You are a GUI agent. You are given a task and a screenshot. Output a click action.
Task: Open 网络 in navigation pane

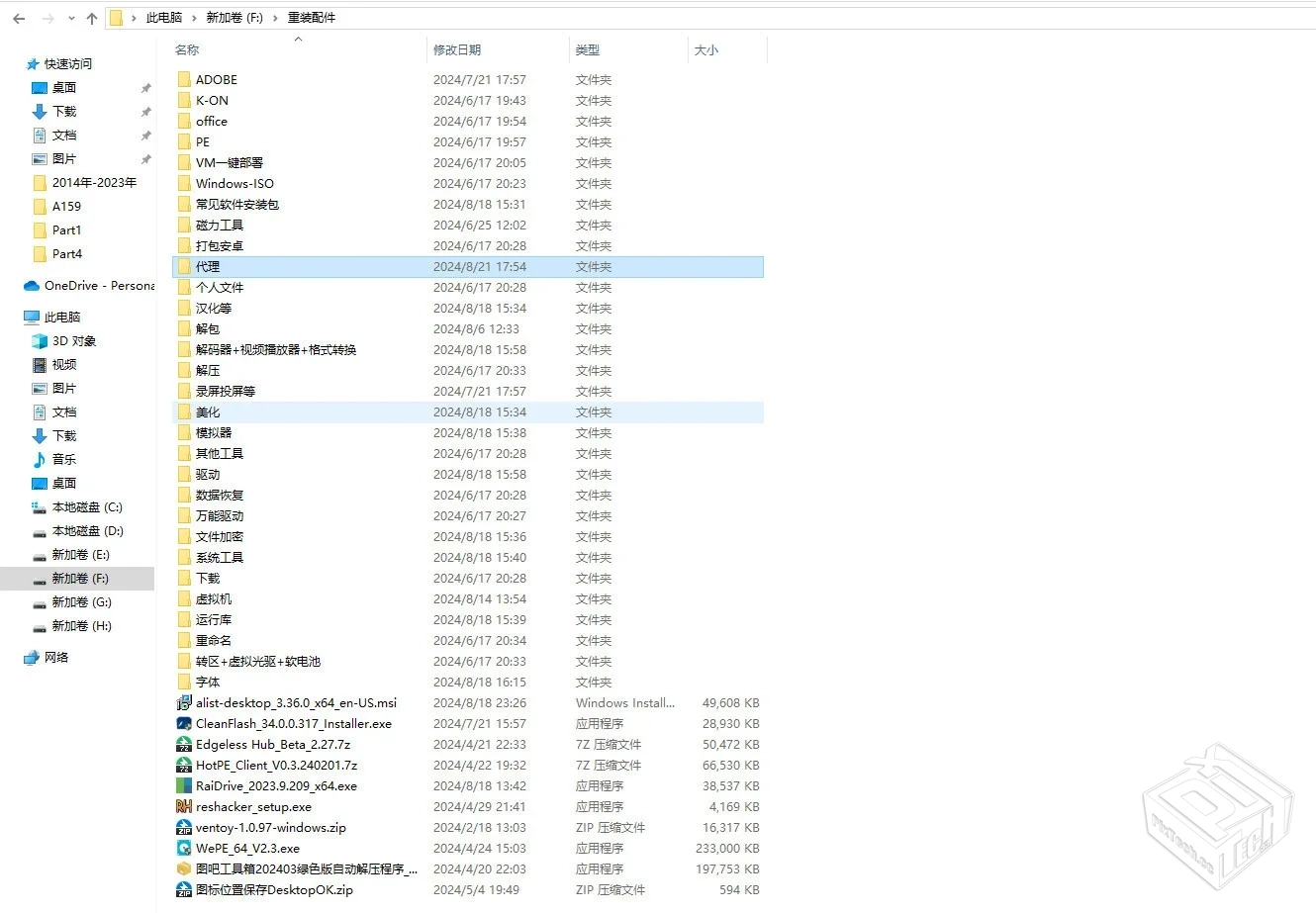(x=56, y=658)
